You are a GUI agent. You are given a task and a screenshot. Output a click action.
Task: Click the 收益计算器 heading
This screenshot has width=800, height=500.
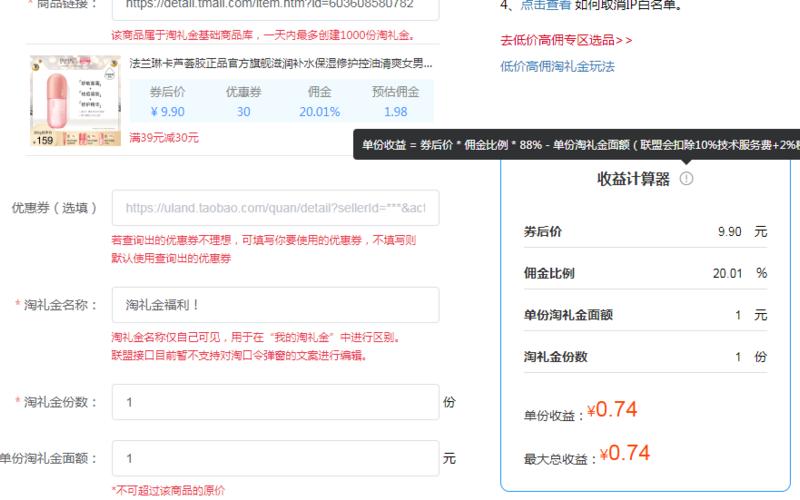[633, 179]
